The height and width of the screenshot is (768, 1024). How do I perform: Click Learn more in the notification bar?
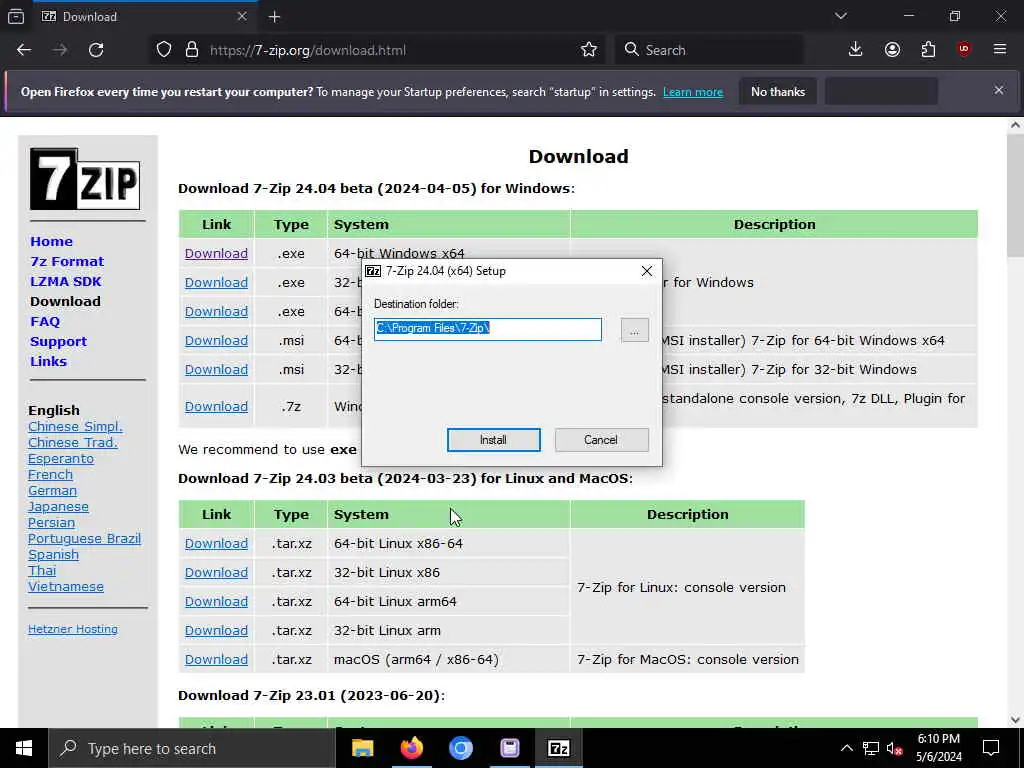693,92
